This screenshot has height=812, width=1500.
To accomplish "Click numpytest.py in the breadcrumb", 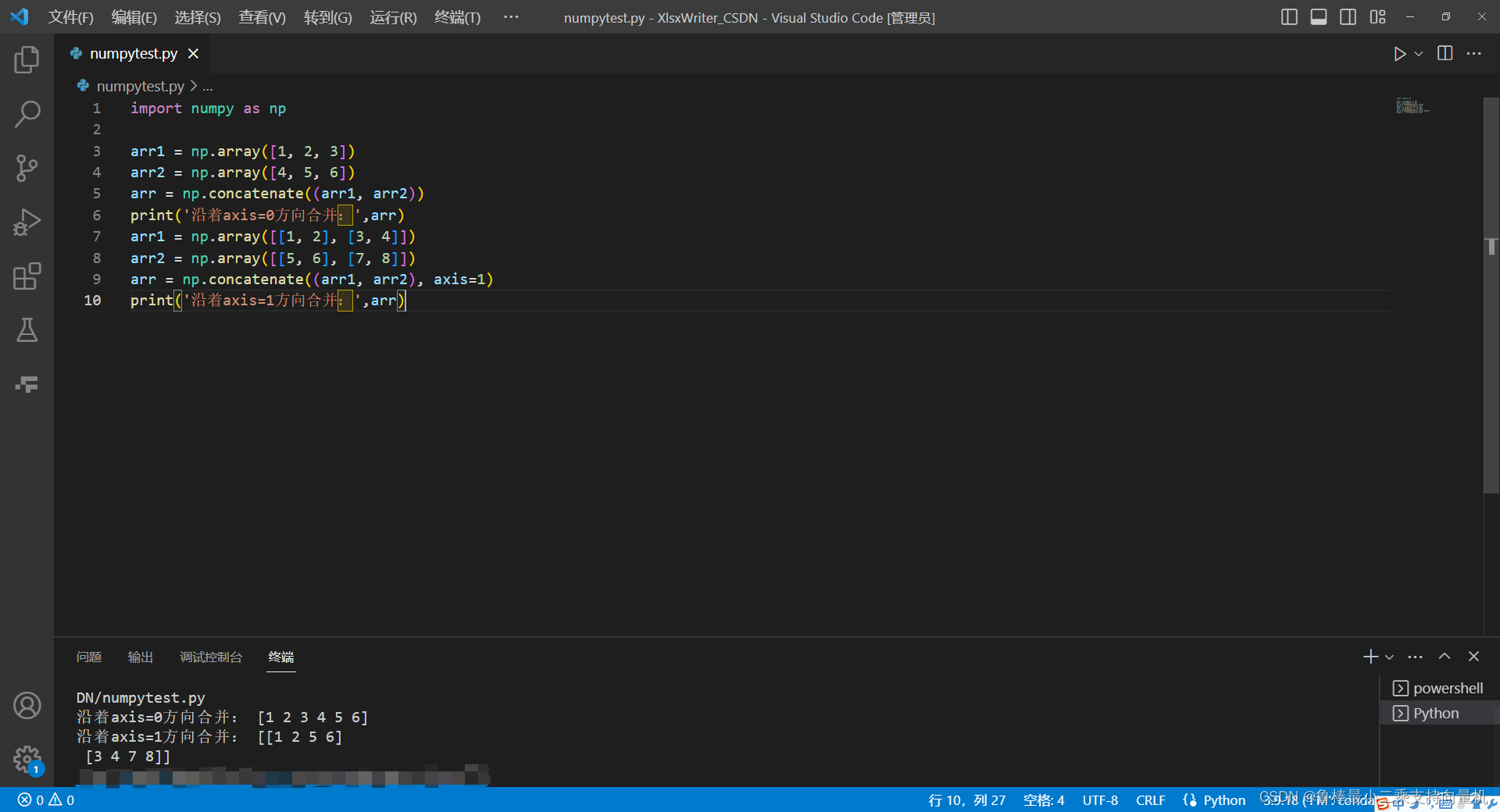I will click(140, 86).
